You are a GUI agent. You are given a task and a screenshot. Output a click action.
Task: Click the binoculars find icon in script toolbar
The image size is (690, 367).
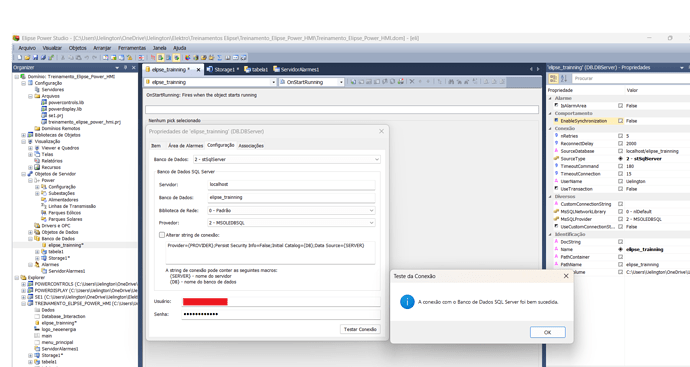click(x=451, y=81)
